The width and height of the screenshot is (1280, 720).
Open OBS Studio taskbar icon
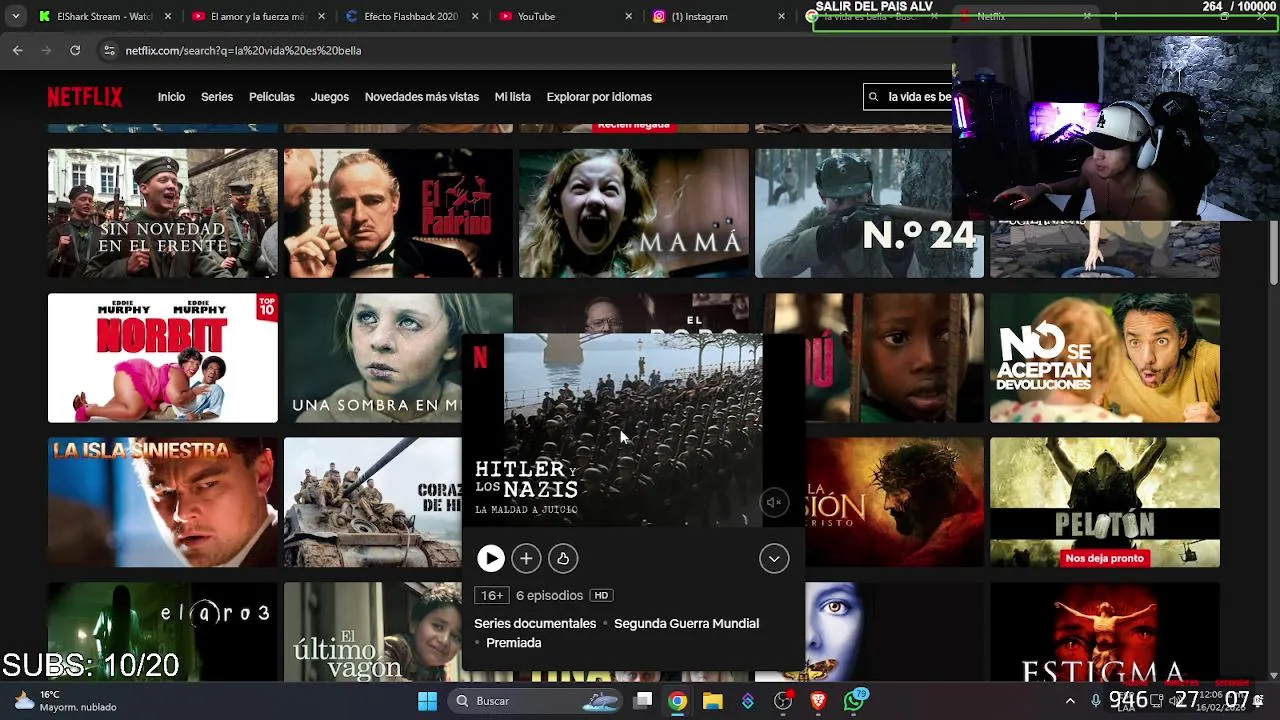[x=783, y=701]
